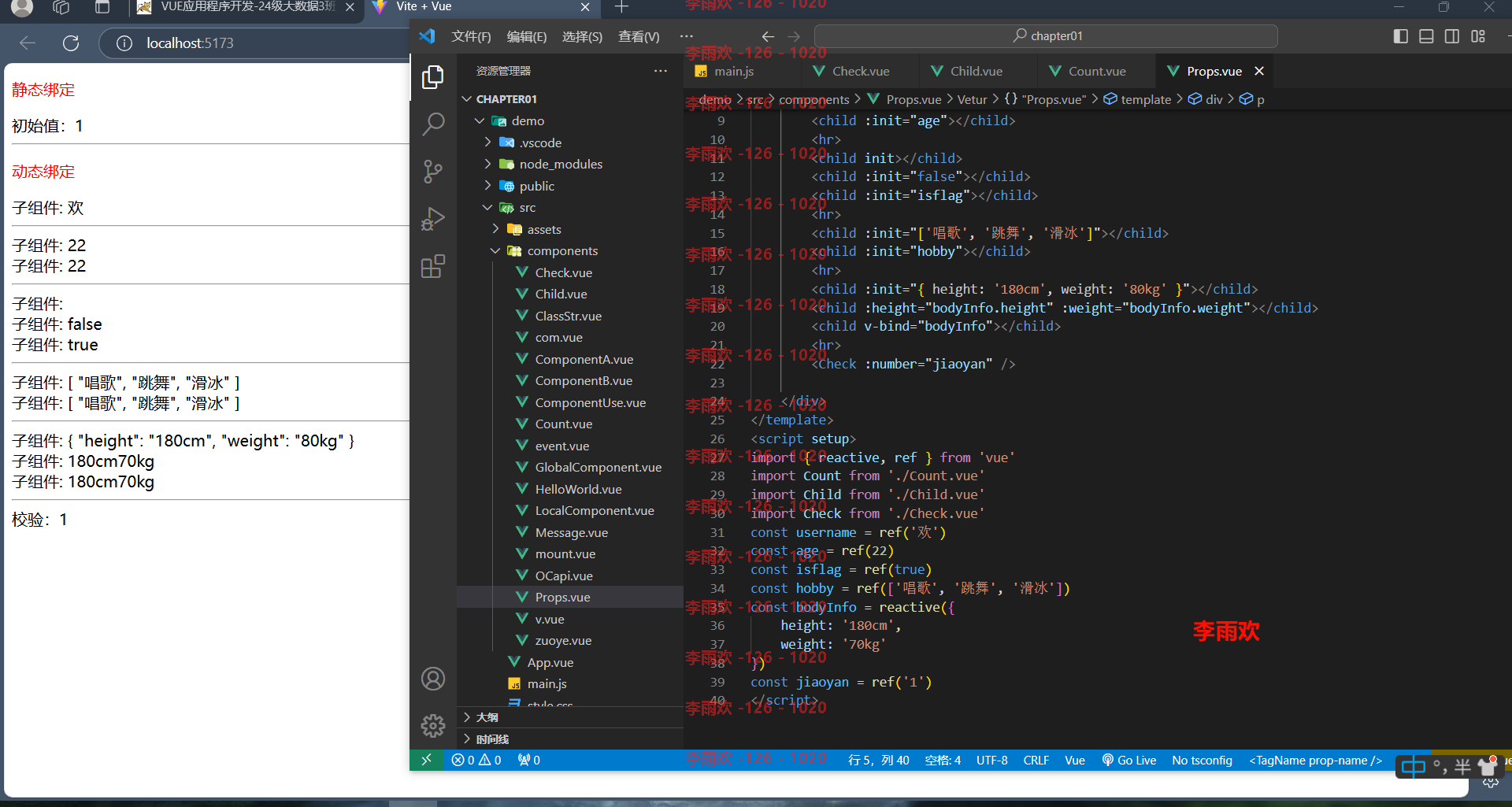This screenshot has width=1512, height=807.
Task: Click the remote window status bar icon
Action: (426, 760)
